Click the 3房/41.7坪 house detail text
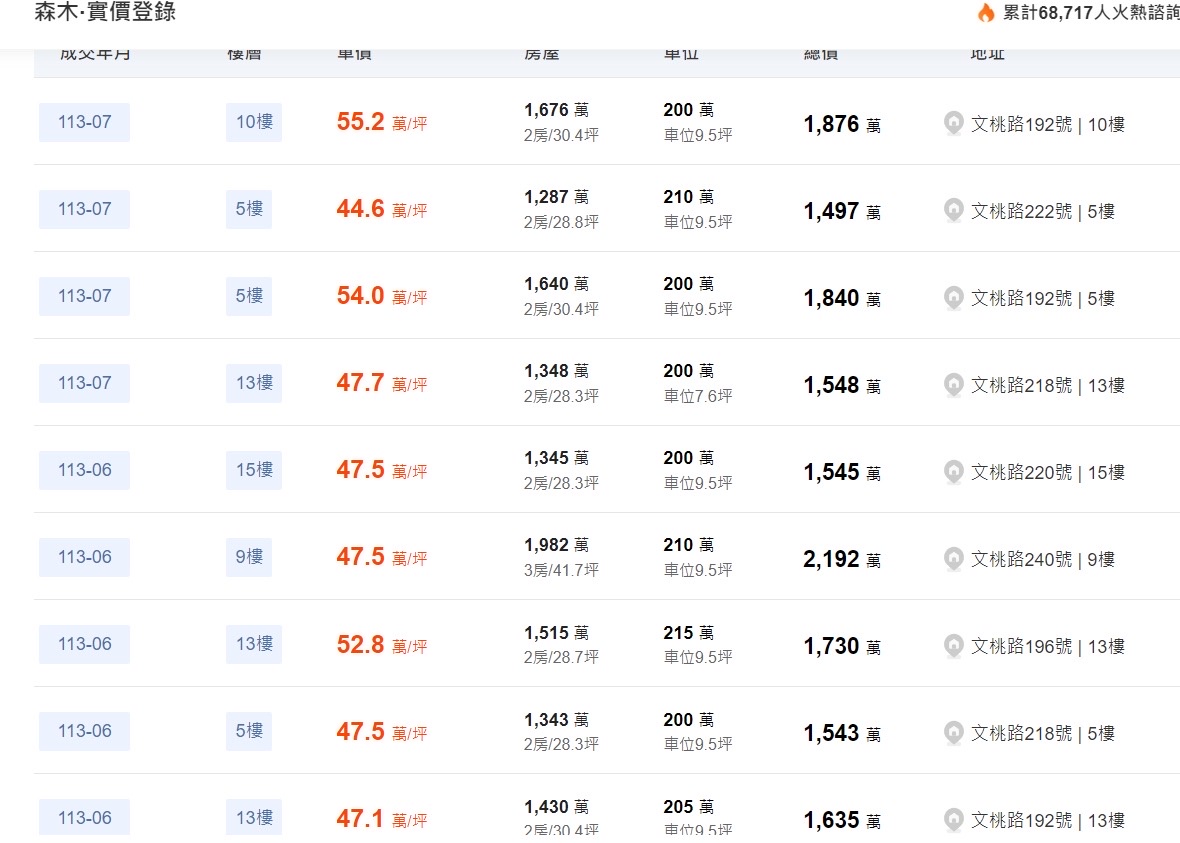The image size is (1180, 843). [x=561, y=570]
